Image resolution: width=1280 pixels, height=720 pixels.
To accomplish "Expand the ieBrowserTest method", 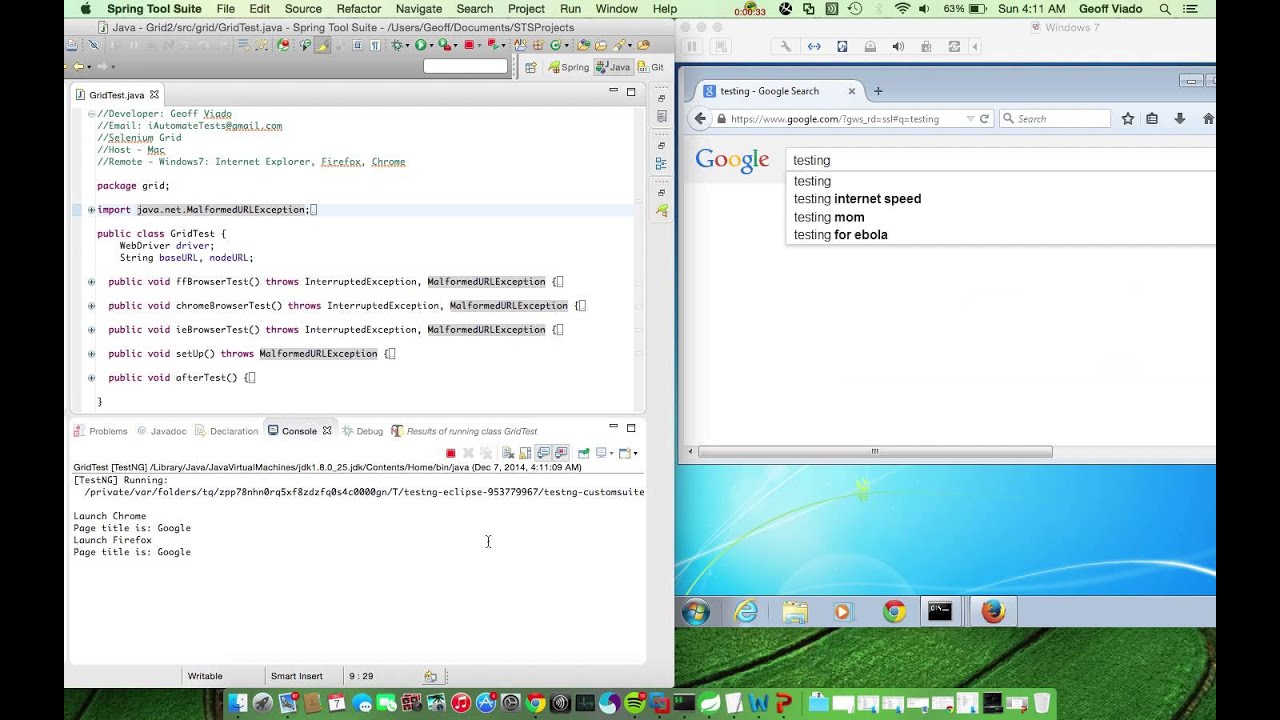I will (91, 330).
